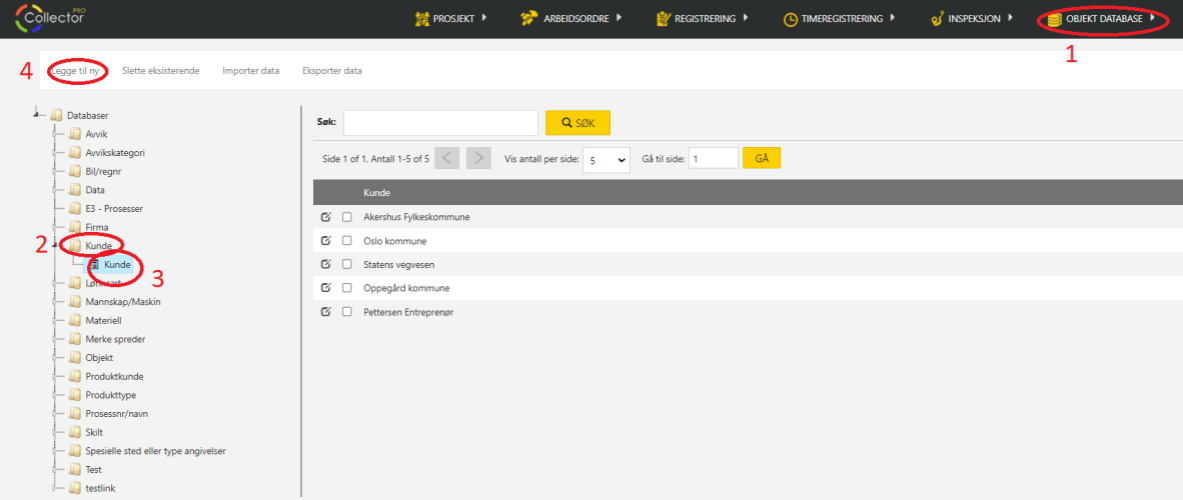Click the Prosjekt menu icon
This screenshot has width=1183, height=500.
pyautogui.click(x=422, y=19)
